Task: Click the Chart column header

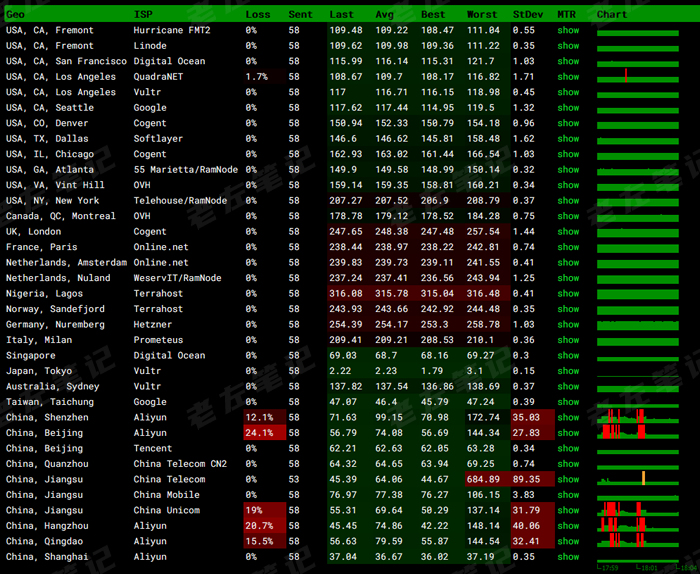Action: click(612, 14)
